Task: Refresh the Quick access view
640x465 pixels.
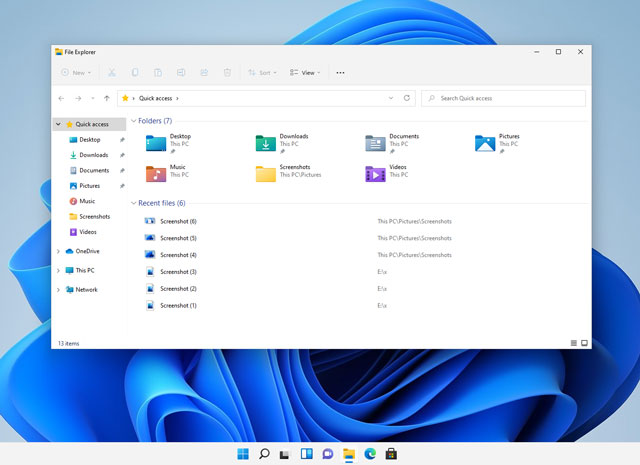Action: tap(407, 98)
